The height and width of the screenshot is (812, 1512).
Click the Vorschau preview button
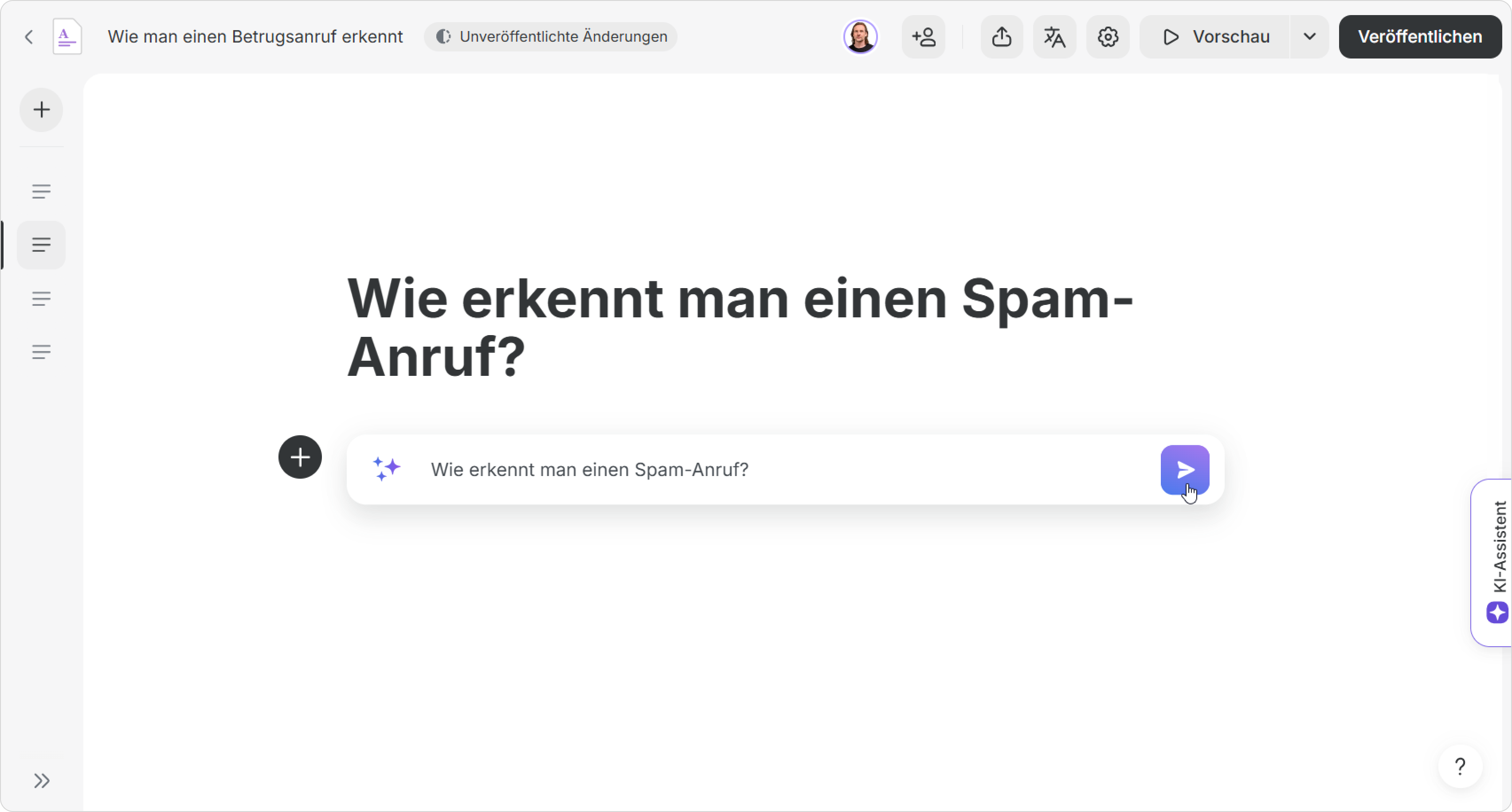1215,37
